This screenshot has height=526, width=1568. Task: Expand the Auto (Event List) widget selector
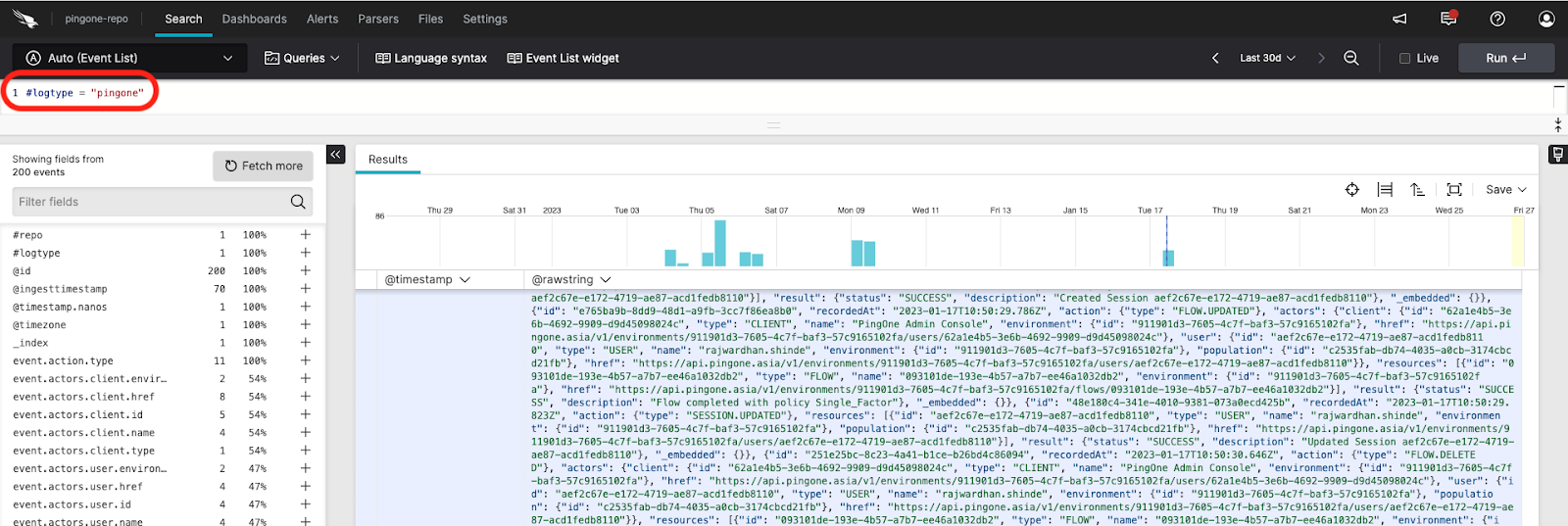(129, 58)
